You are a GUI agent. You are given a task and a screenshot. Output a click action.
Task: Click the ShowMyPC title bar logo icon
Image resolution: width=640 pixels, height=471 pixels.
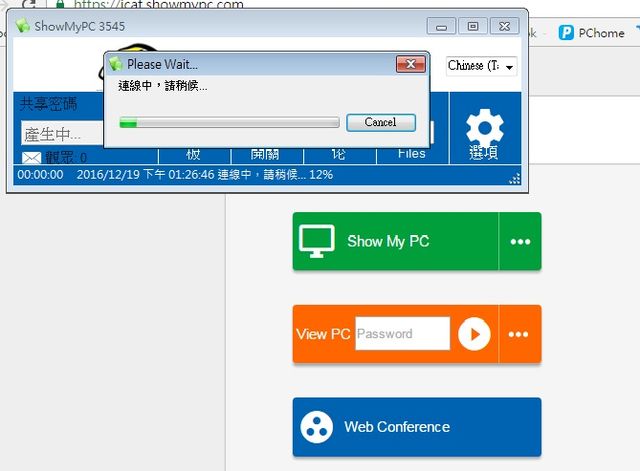pos(23,26)
